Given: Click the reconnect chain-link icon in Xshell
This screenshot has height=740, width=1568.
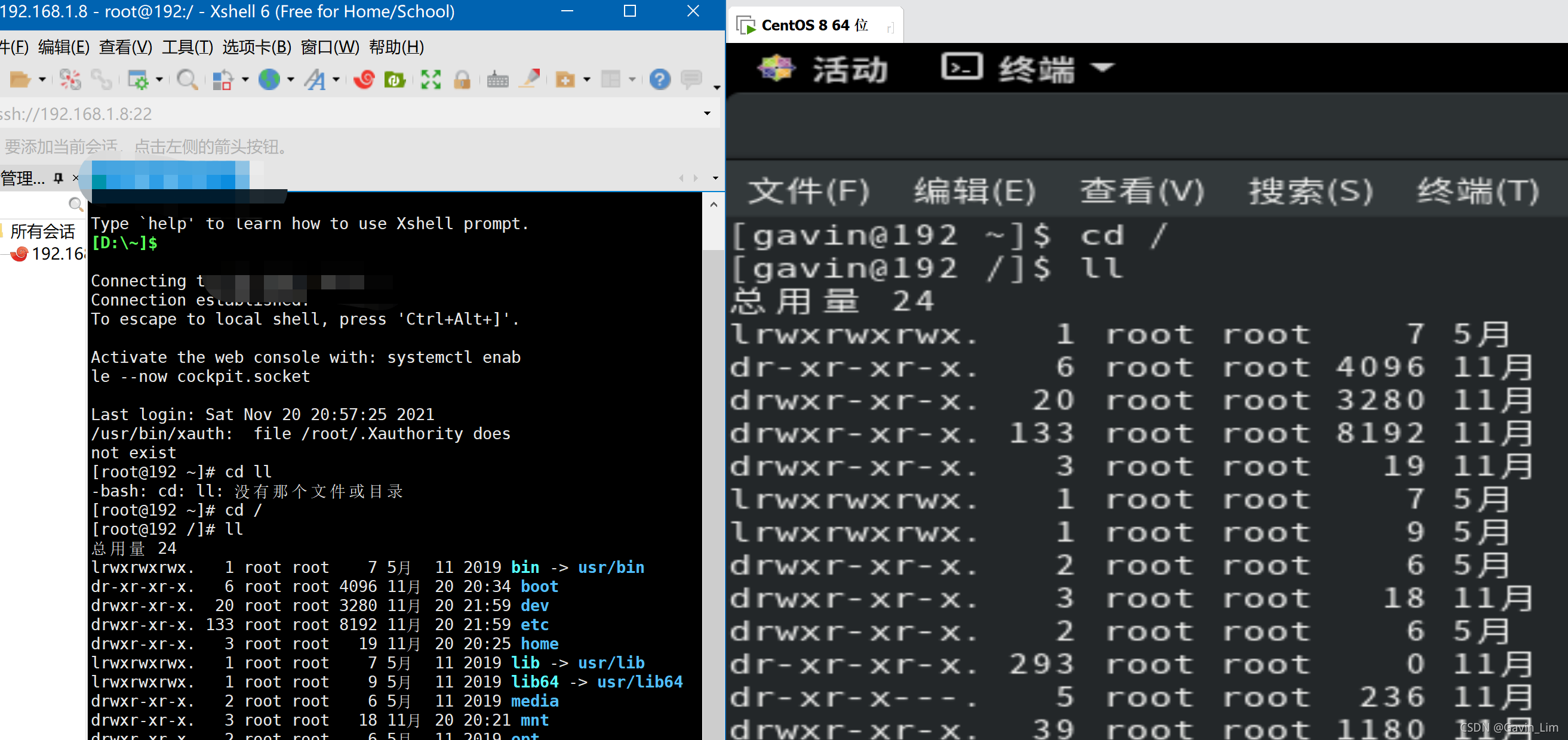Looking at the screenshot, I should coord(101,80).
